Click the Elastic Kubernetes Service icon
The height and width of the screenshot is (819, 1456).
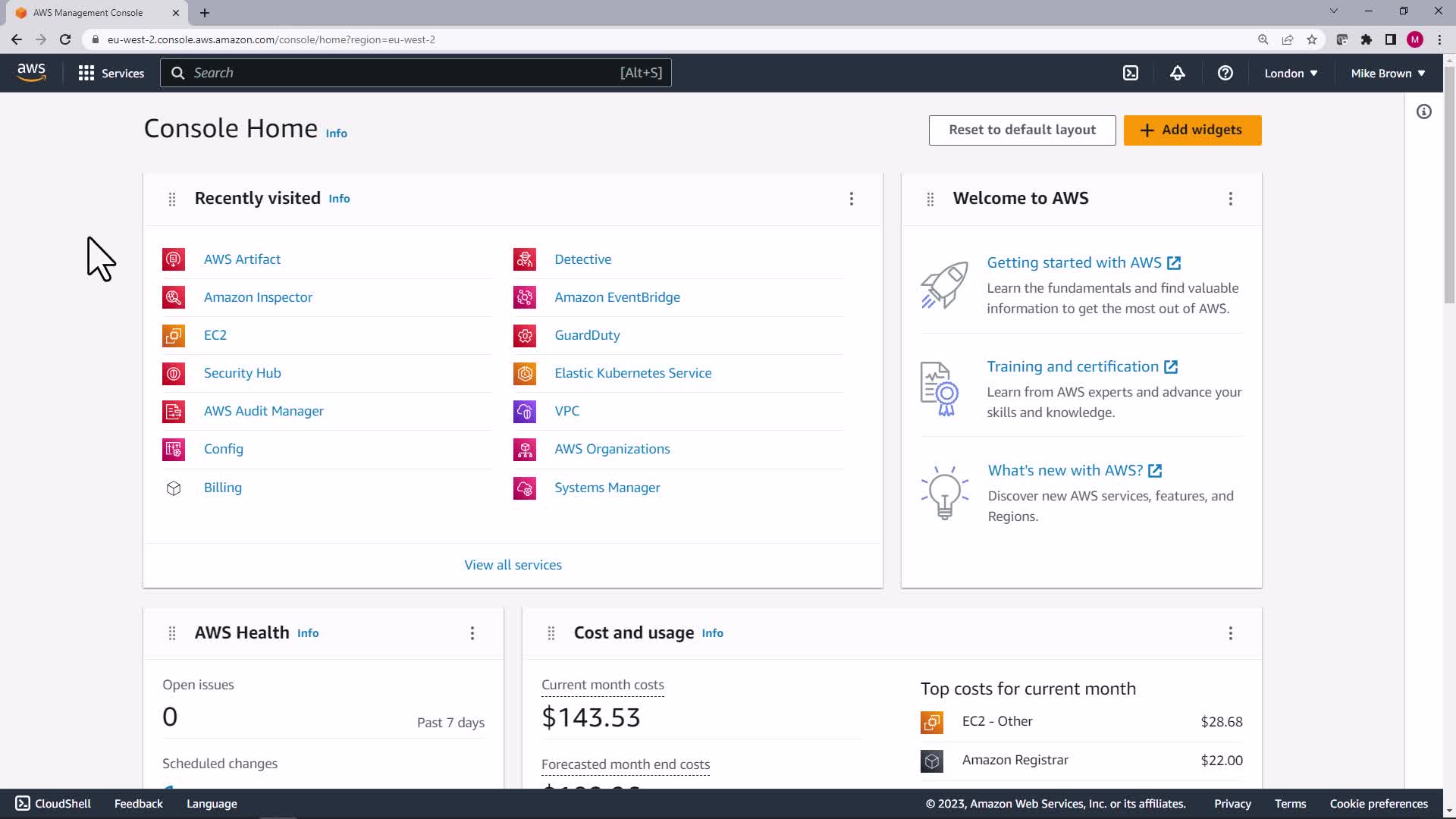[x=524, y=373]
